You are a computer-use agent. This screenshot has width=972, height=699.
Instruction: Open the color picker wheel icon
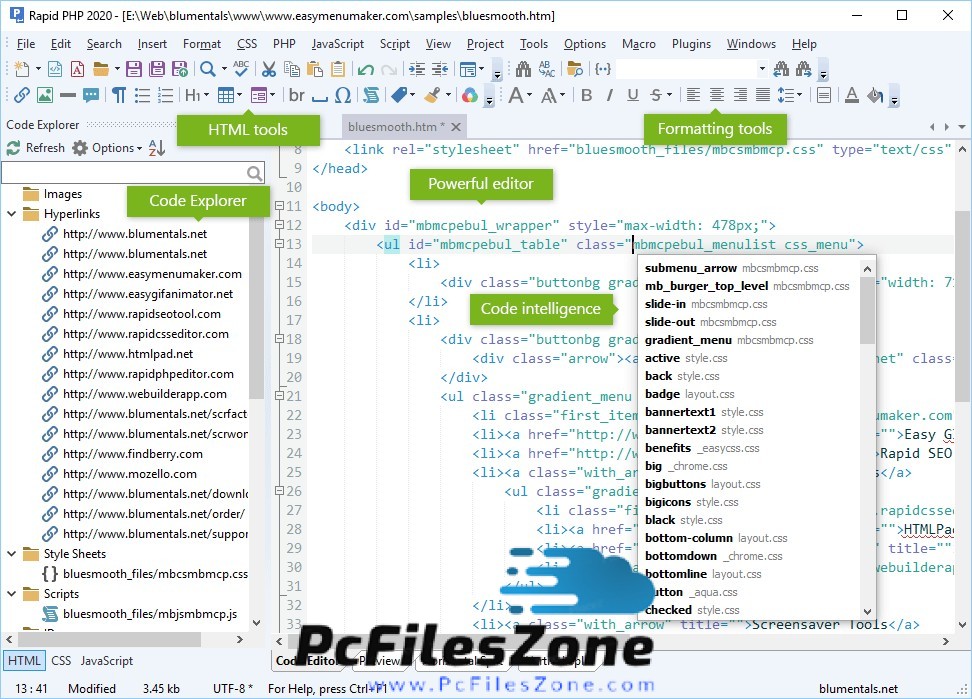pyautogui.click(x=470, y=95)
